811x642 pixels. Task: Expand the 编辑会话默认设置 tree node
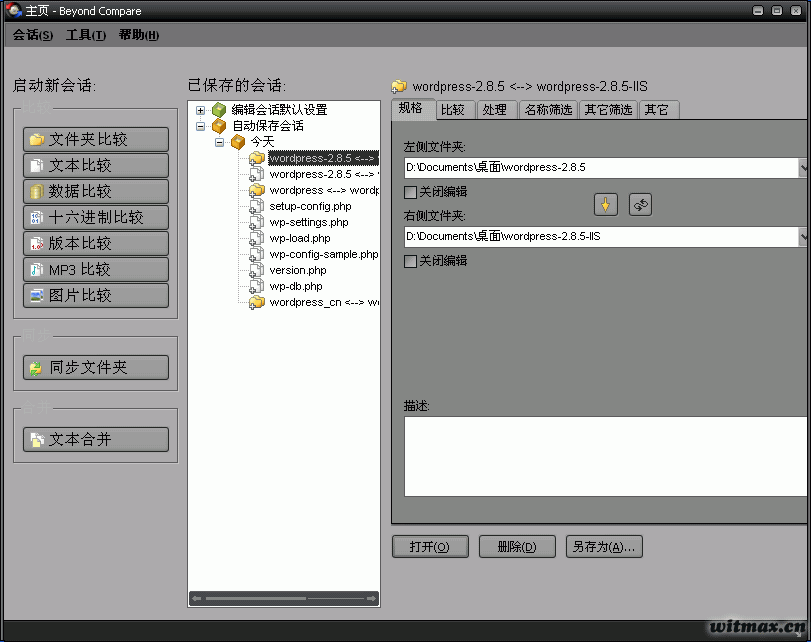coord(200,110)
